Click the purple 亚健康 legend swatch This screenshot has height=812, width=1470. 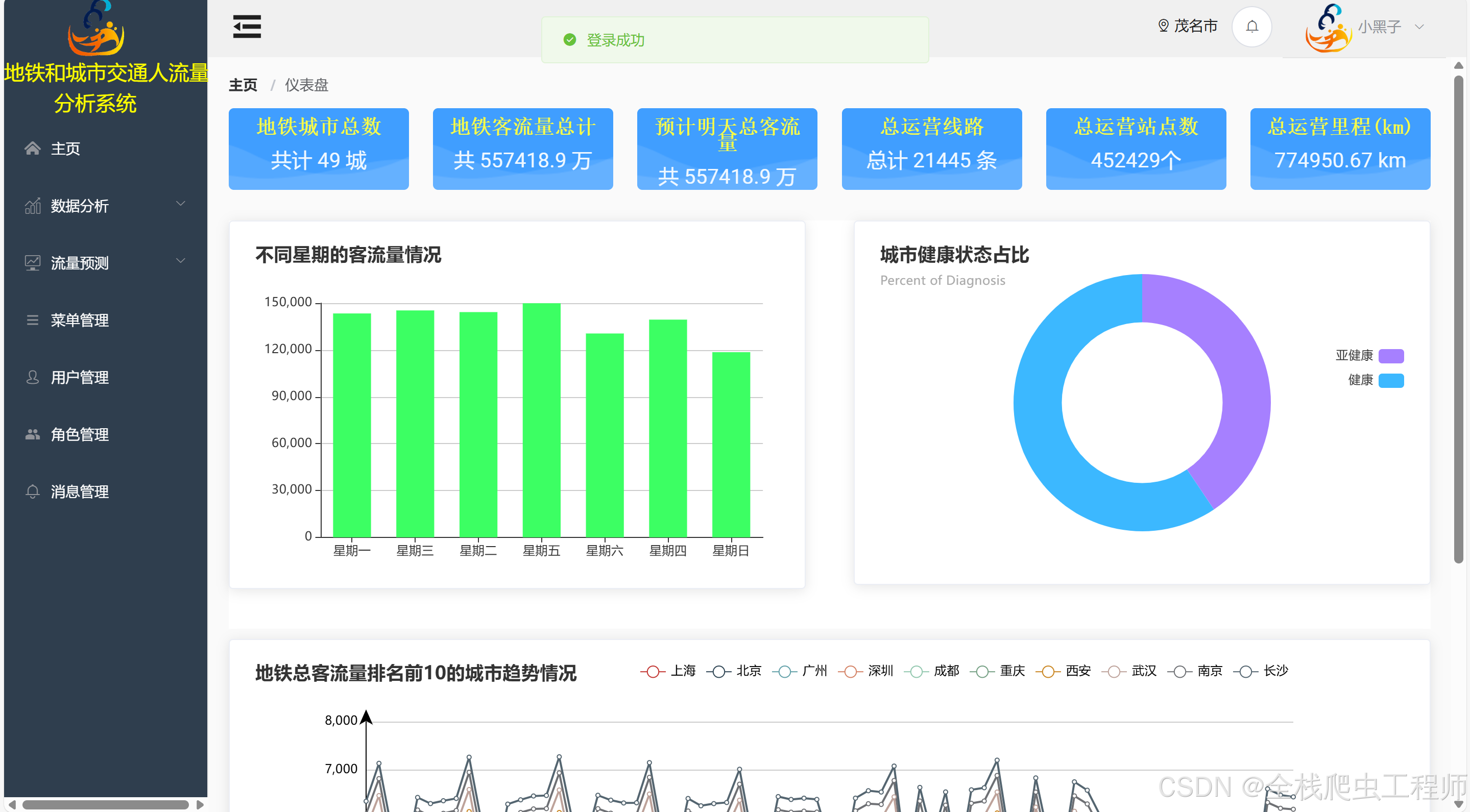(1391, 356)
